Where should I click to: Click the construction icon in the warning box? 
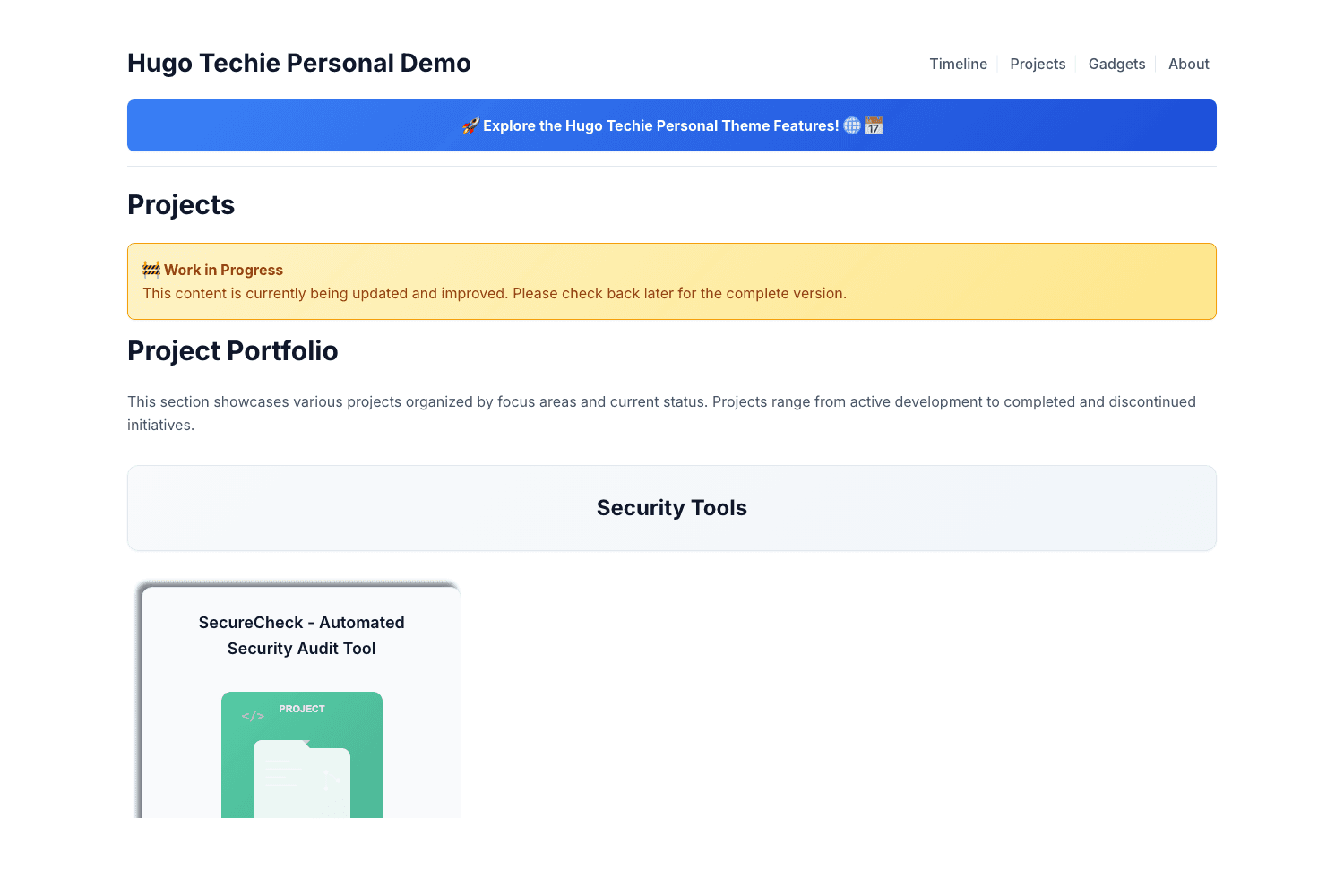(151, 268)
